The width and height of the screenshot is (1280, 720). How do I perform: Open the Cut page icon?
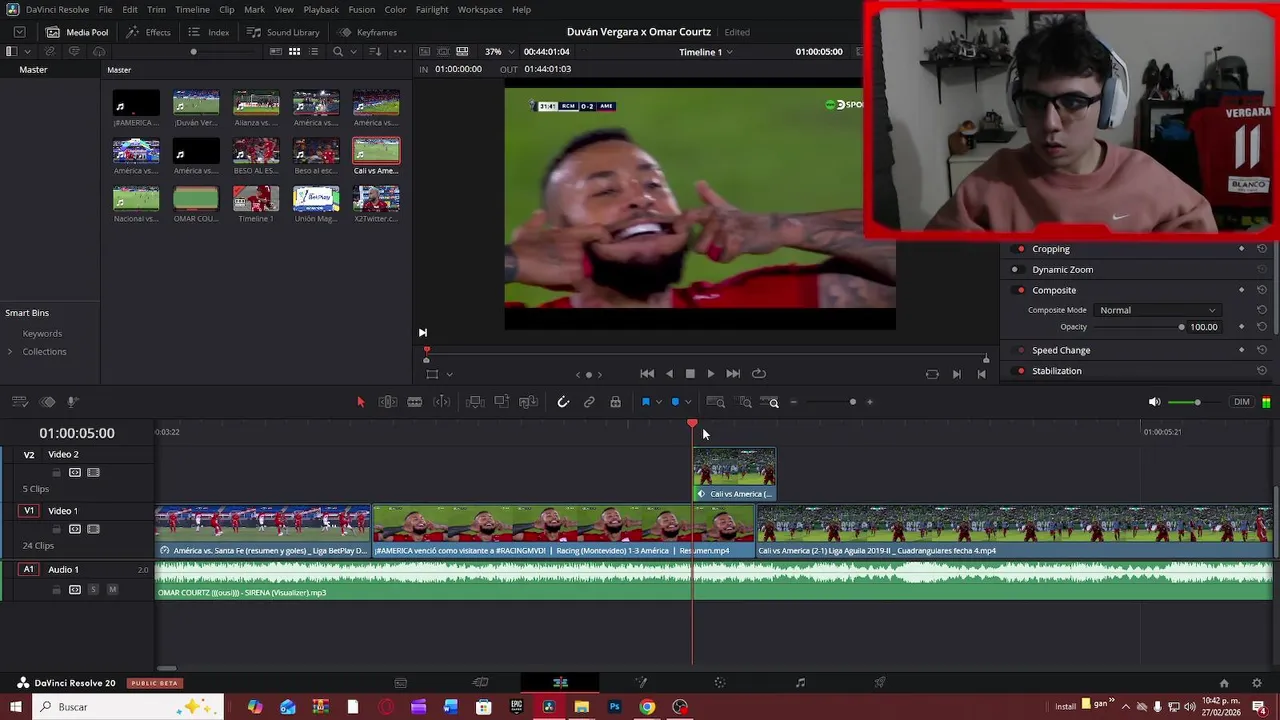(x=480, y=683)
